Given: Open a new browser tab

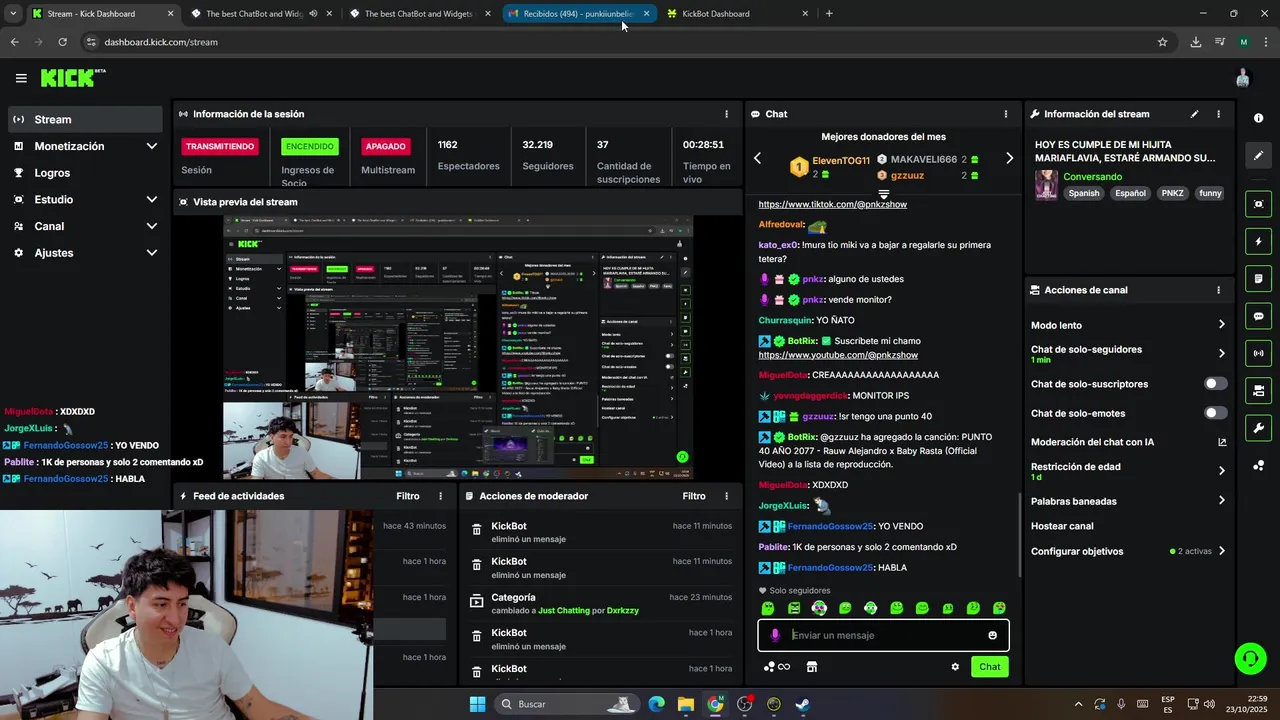Looking at the screenshot, I should click(x=829, y=14).
